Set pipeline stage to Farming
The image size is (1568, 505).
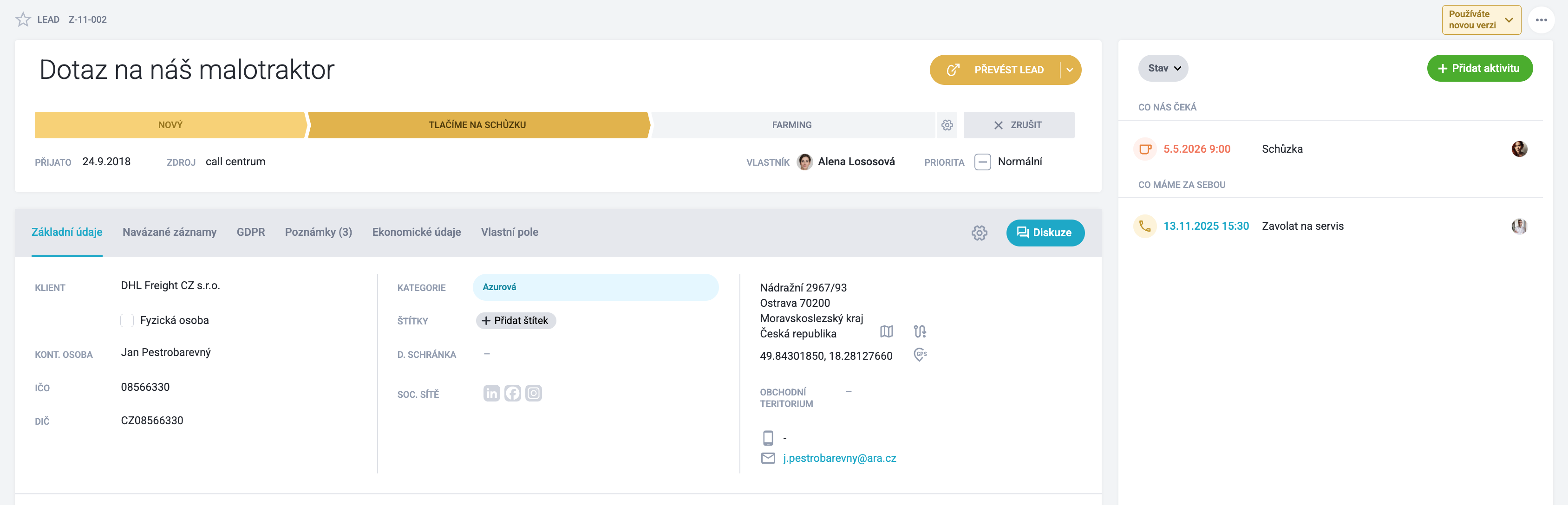click(x=792, y=125)
